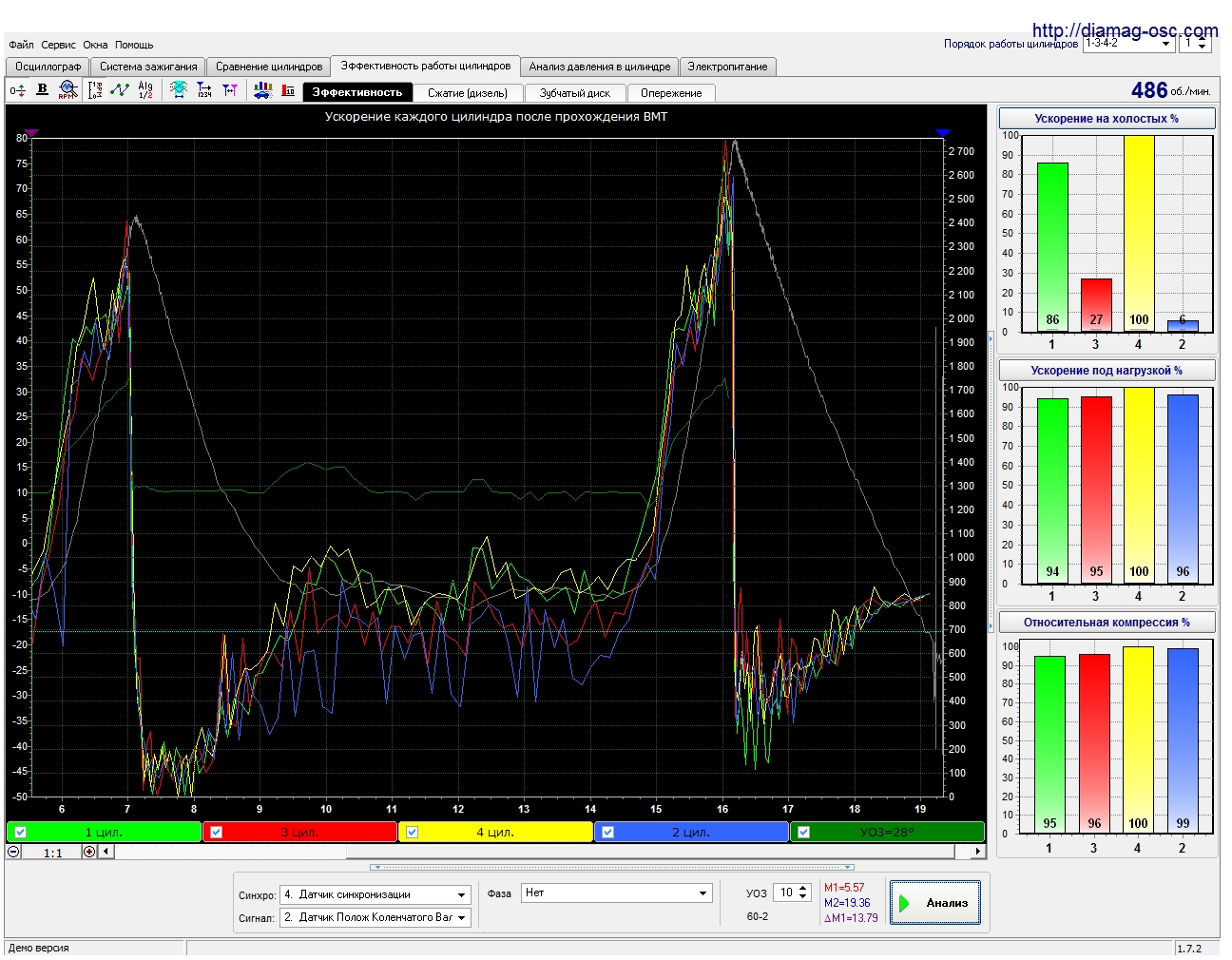Screen dimensions: 1232x960
Task: Toggle the 1 цил. green checkbox
Action: (21, 832)
